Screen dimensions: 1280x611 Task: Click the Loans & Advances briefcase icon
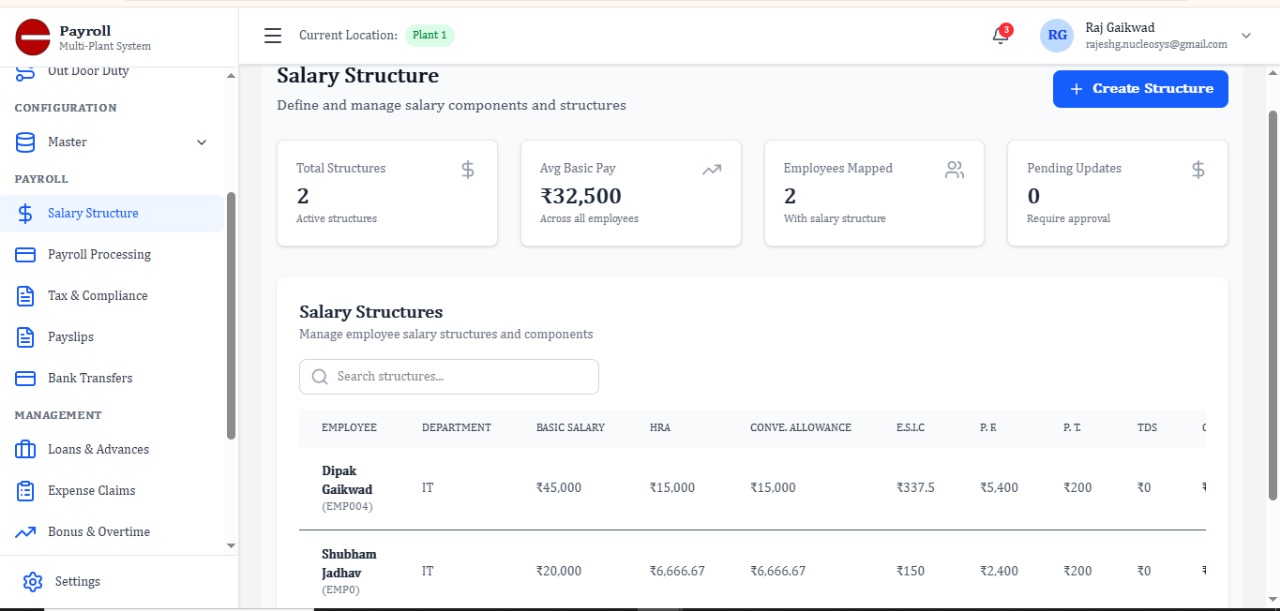(26, 450)
